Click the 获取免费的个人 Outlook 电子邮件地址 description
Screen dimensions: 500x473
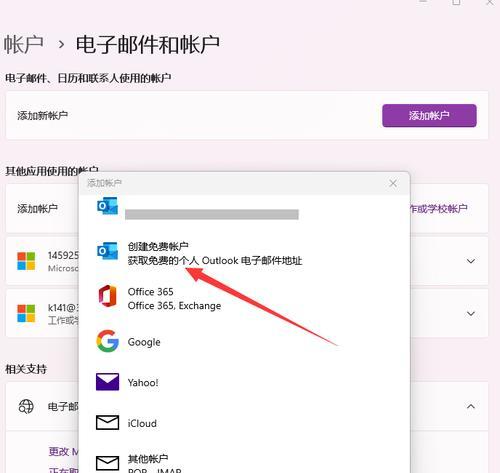point(215,260)
